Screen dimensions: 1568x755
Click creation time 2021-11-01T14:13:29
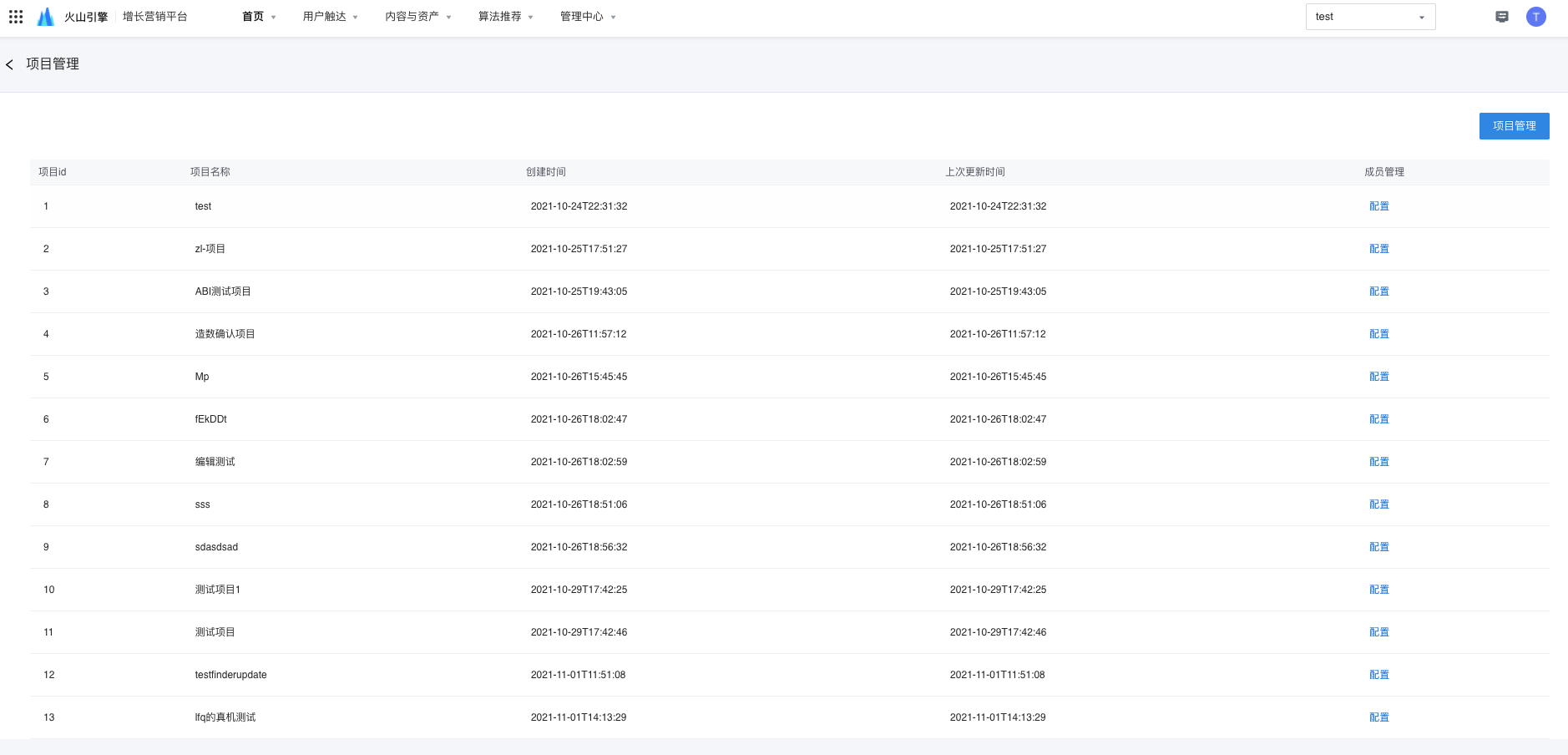pos(579,717)
